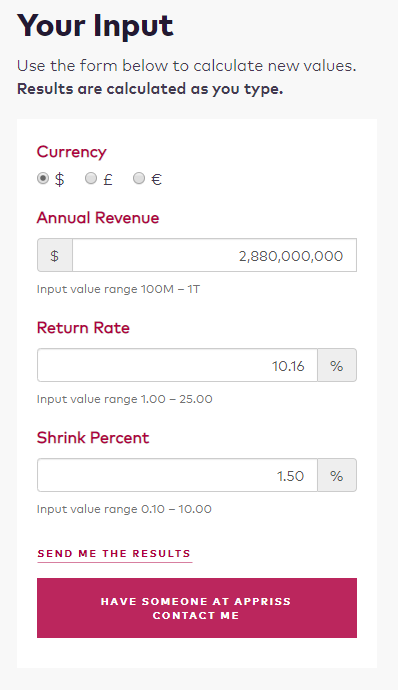Click the $ symbol beside the first radio
This screenshot has height=690, width=398.
pos(59,179)
